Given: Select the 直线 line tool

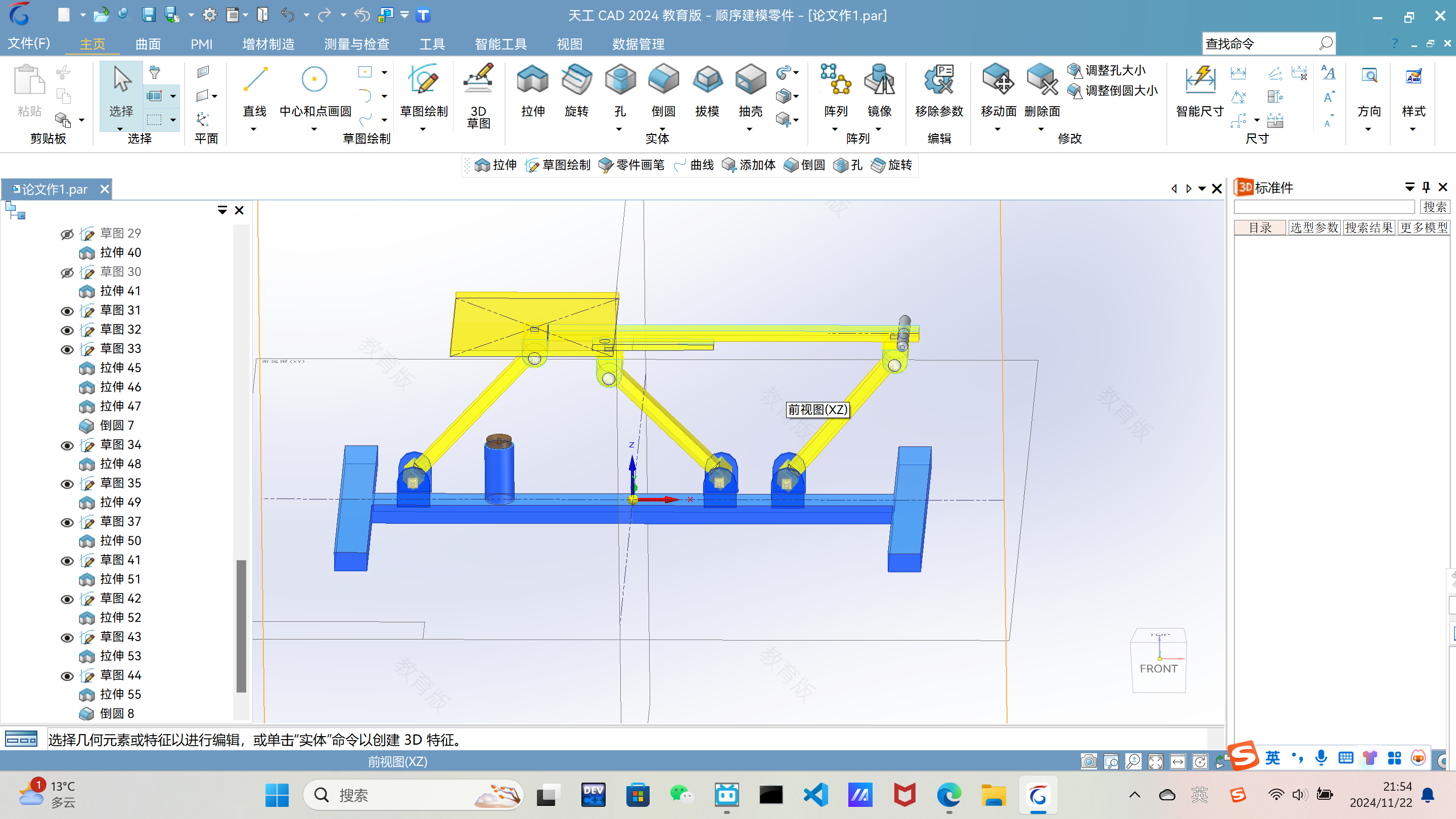Looking at the screenshot, I should point(254,90).
